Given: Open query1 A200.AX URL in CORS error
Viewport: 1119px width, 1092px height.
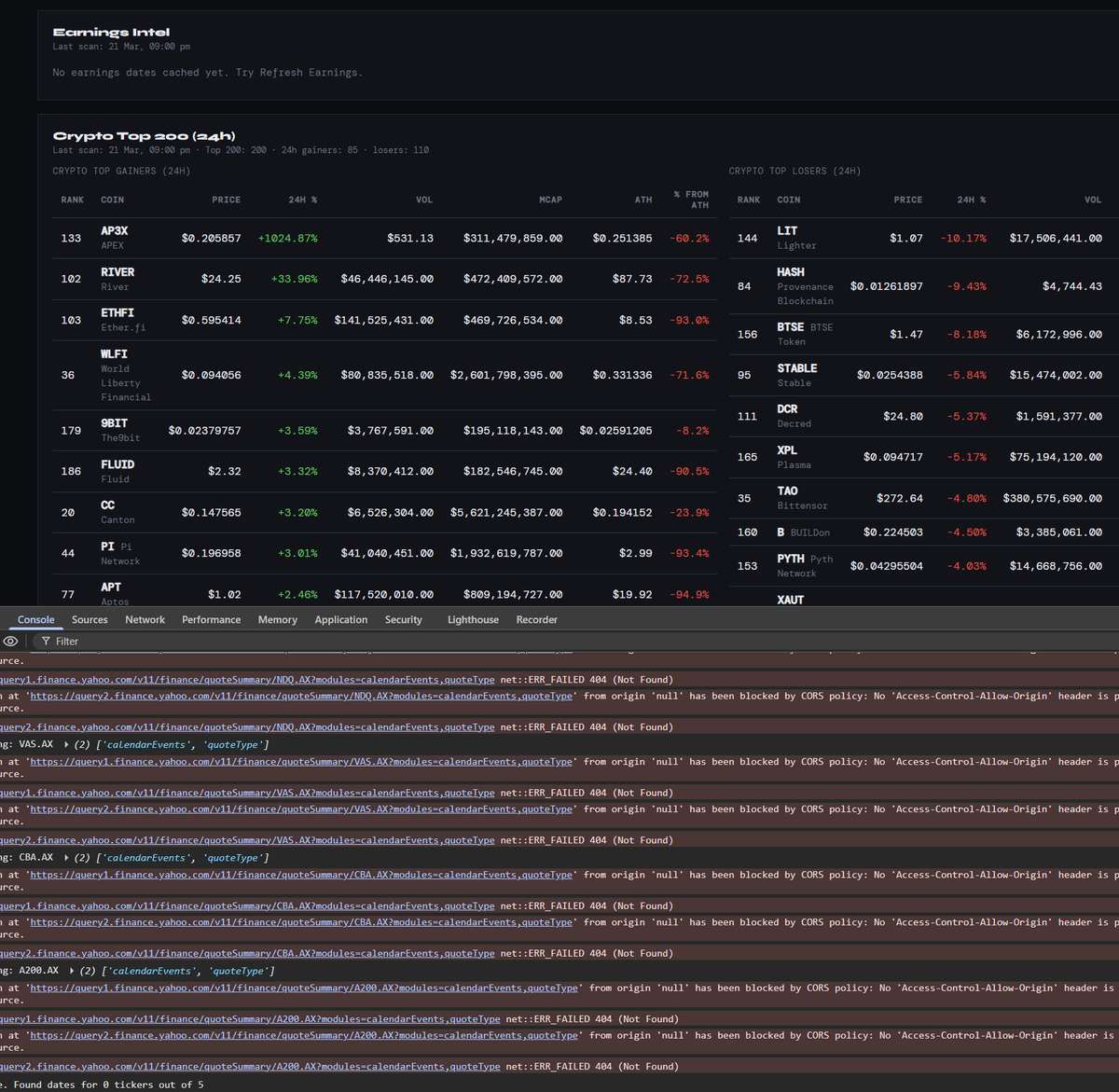Looking at the screenshot, I should tap(304, 988).
